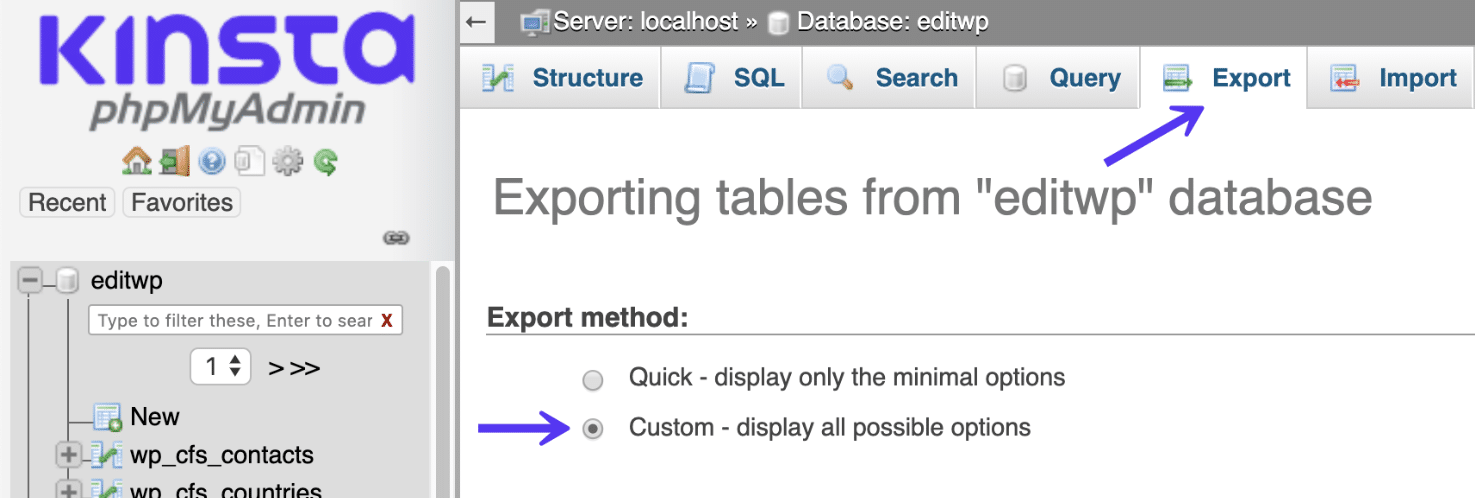Clear the table filter with red X
This screenshot has width=1475, height=498.
386,321
